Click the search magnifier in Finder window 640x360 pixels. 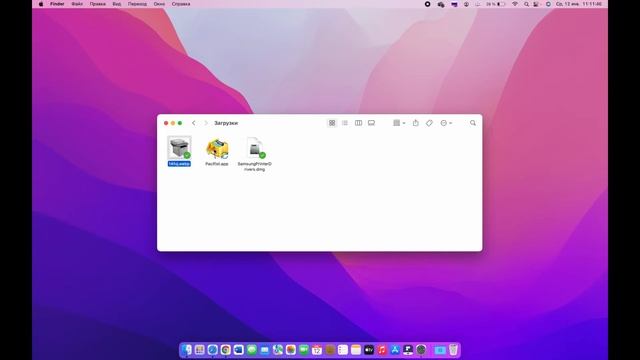473,123
